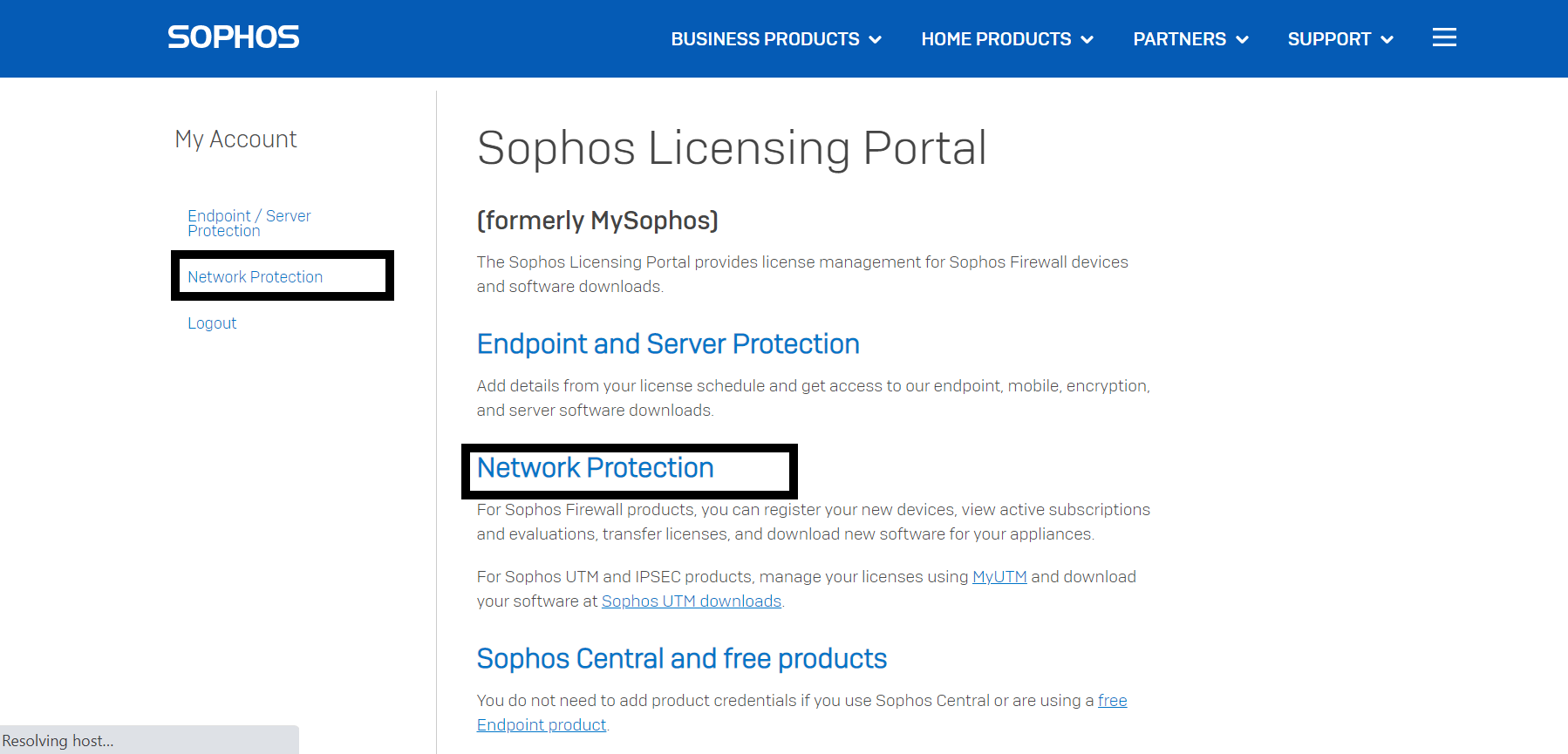Open the hamburger menu icon
This screenshot has width=1568, height=754.
1444,37
